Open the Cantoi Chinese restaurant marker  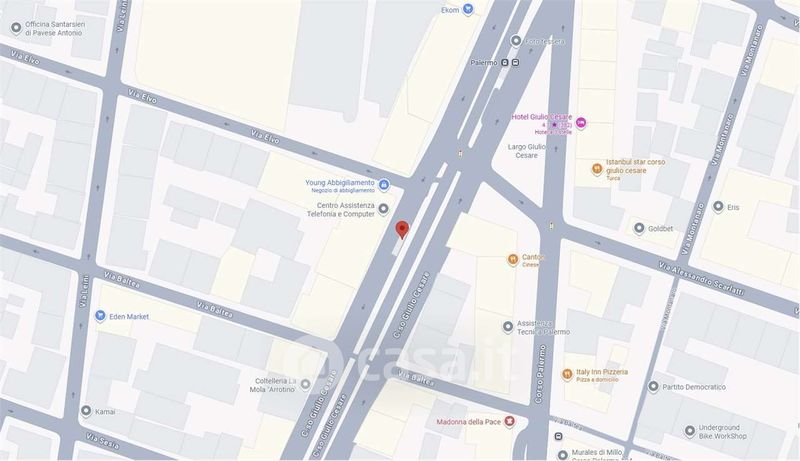pyautogui.click(x=513, y=260)
